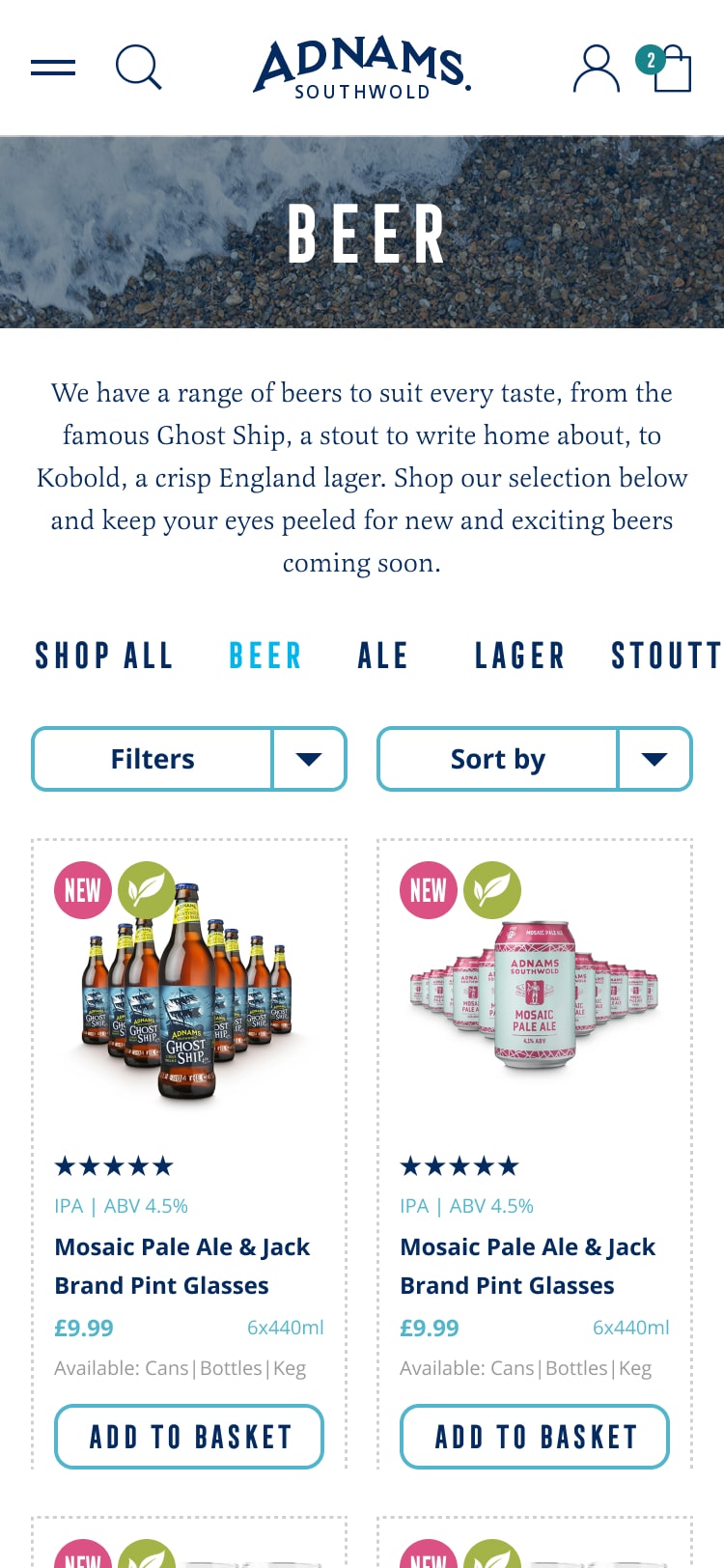Open the shopping basket icon
The image size is (724, 1568).
668,68
